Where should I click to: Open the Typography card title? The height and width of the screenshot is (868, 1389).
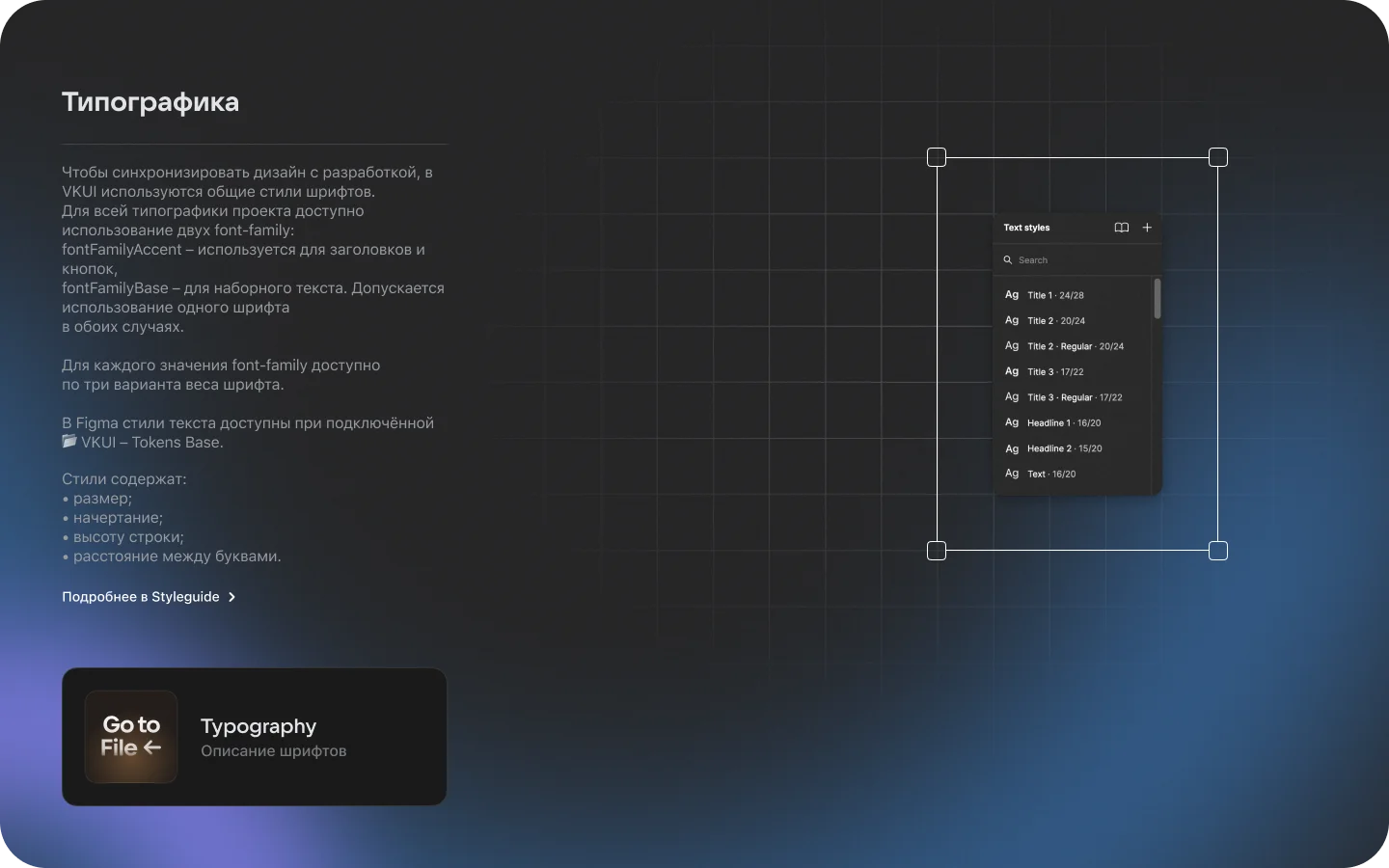click(259, 726)
